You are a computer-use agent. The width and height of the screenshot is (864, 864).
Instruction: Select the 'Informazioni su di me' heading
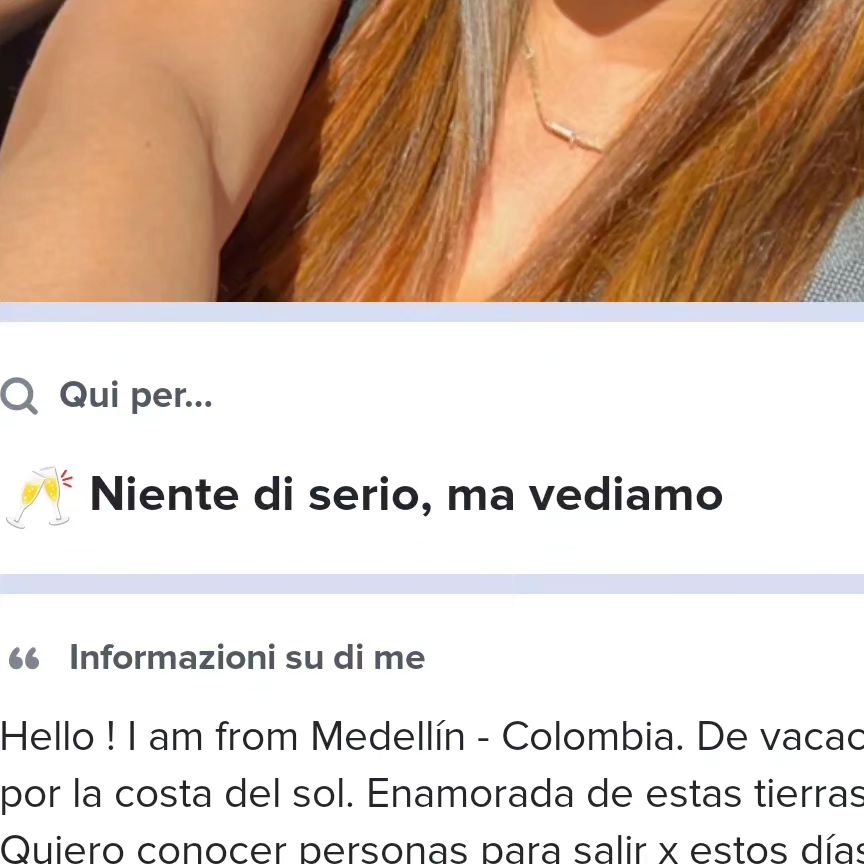click(x=247, y=657)
